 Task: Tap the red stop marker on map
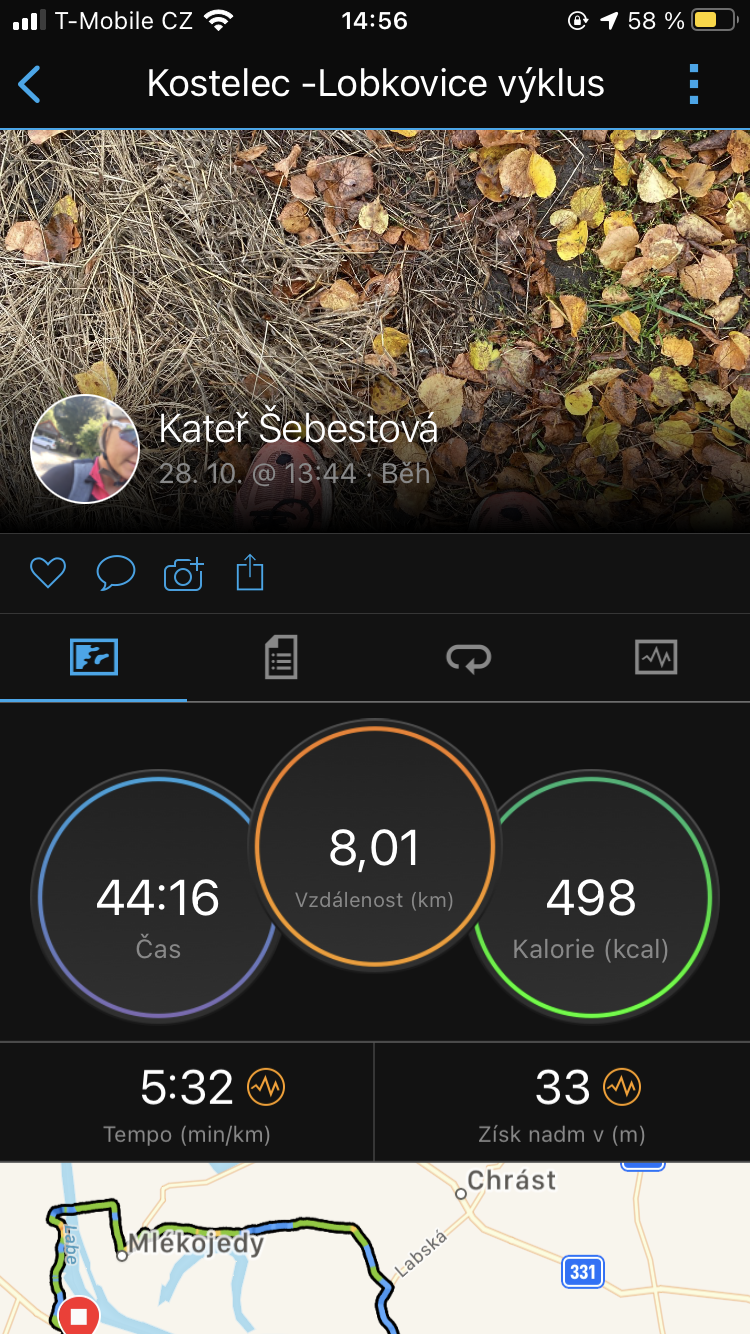[x=78, y=1316]
